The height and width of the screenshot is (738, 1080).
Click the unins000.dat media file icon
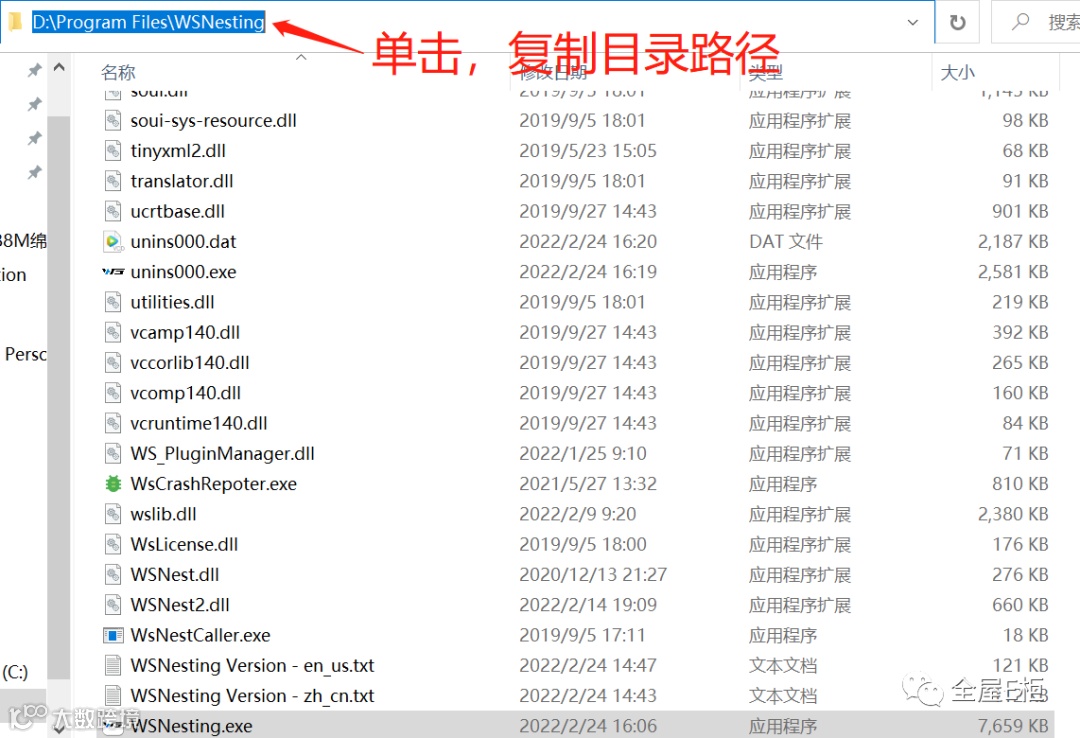113,242
